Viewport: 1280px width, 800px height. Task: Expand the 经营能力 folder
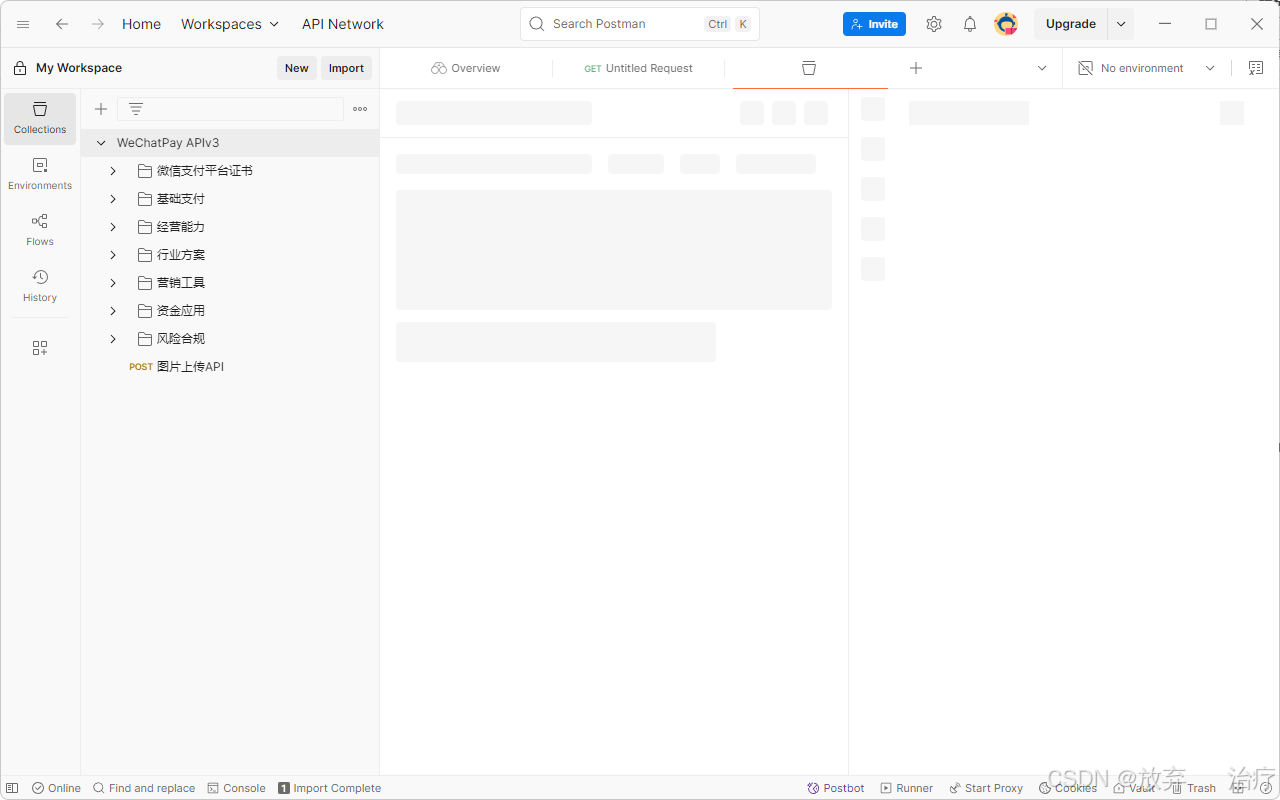click(113, 227)
